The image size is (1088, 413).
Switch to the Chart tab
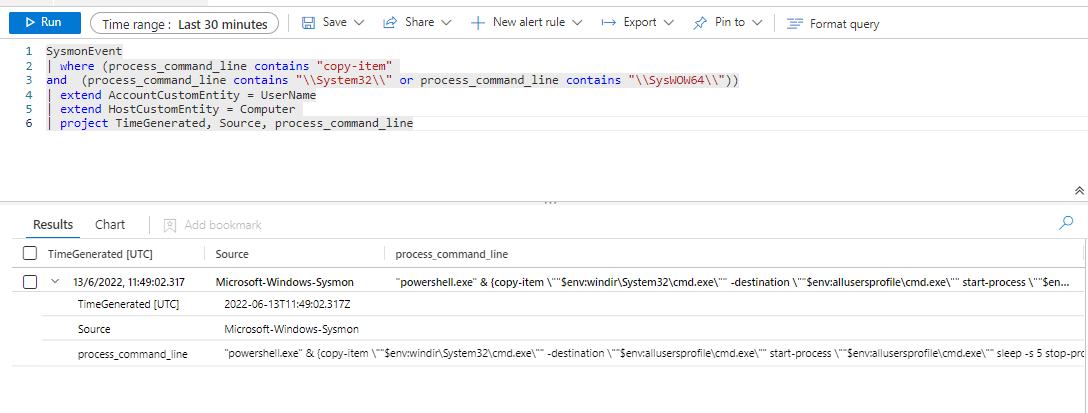(110, 225)
